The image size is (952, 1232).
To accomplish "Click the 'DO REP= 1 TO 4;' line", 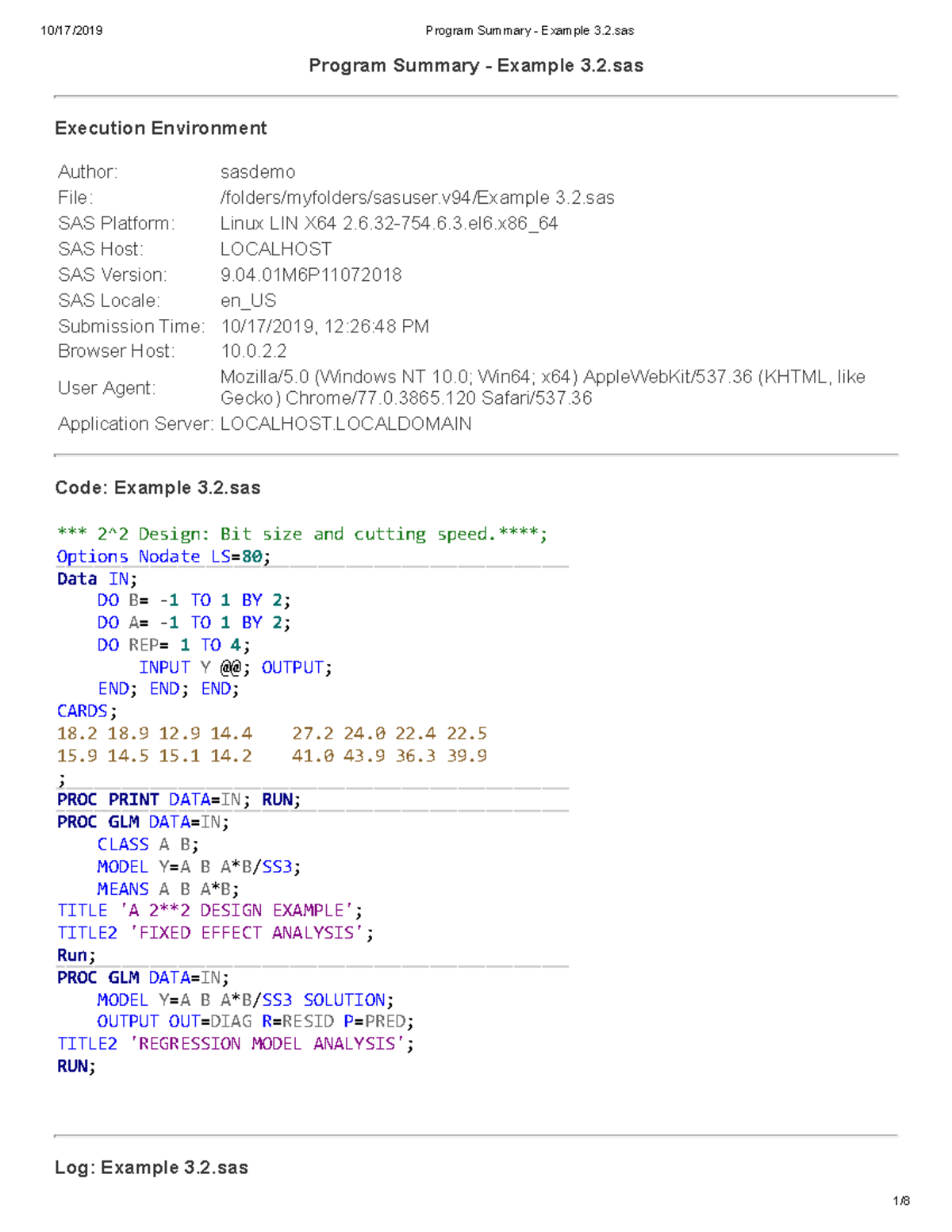I will pos(174,645).
